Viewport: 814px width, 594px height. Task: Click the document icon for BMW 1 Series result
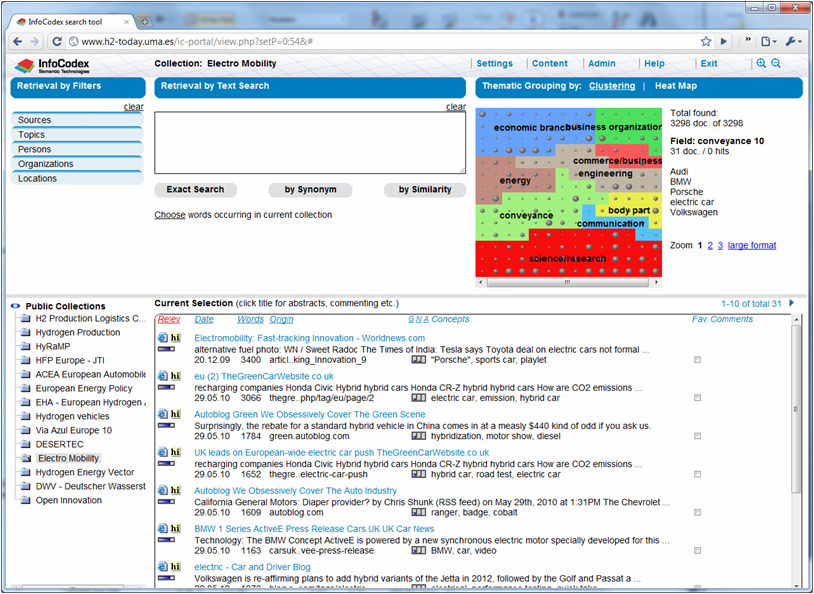click(x=162, y=529)
